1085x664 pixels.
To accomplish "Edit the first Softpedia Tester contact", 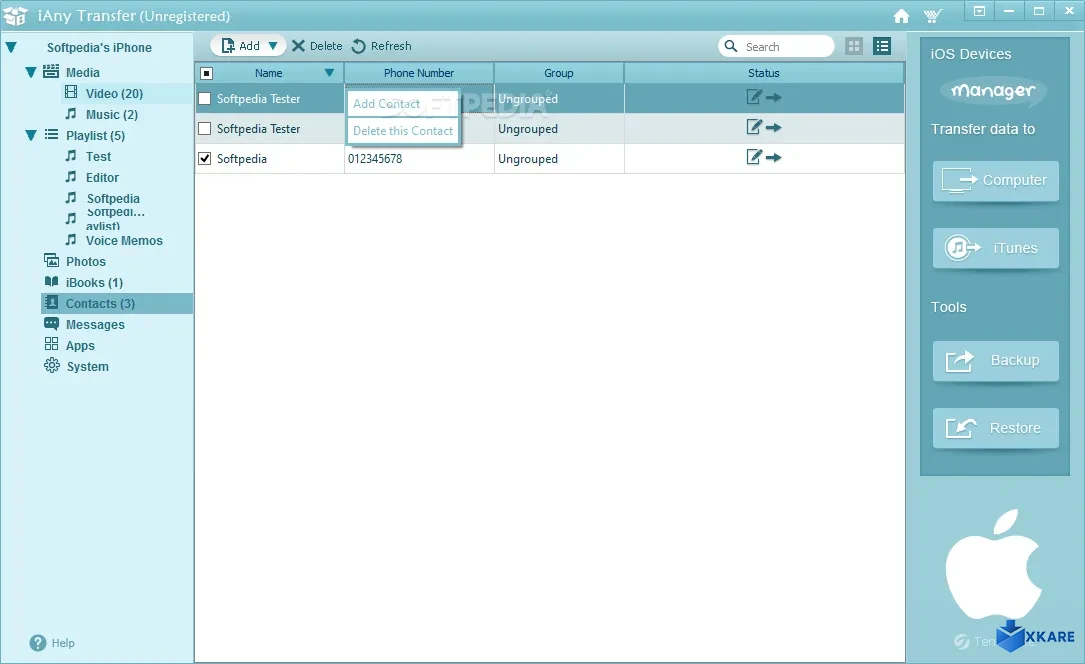I will (754, 98).
